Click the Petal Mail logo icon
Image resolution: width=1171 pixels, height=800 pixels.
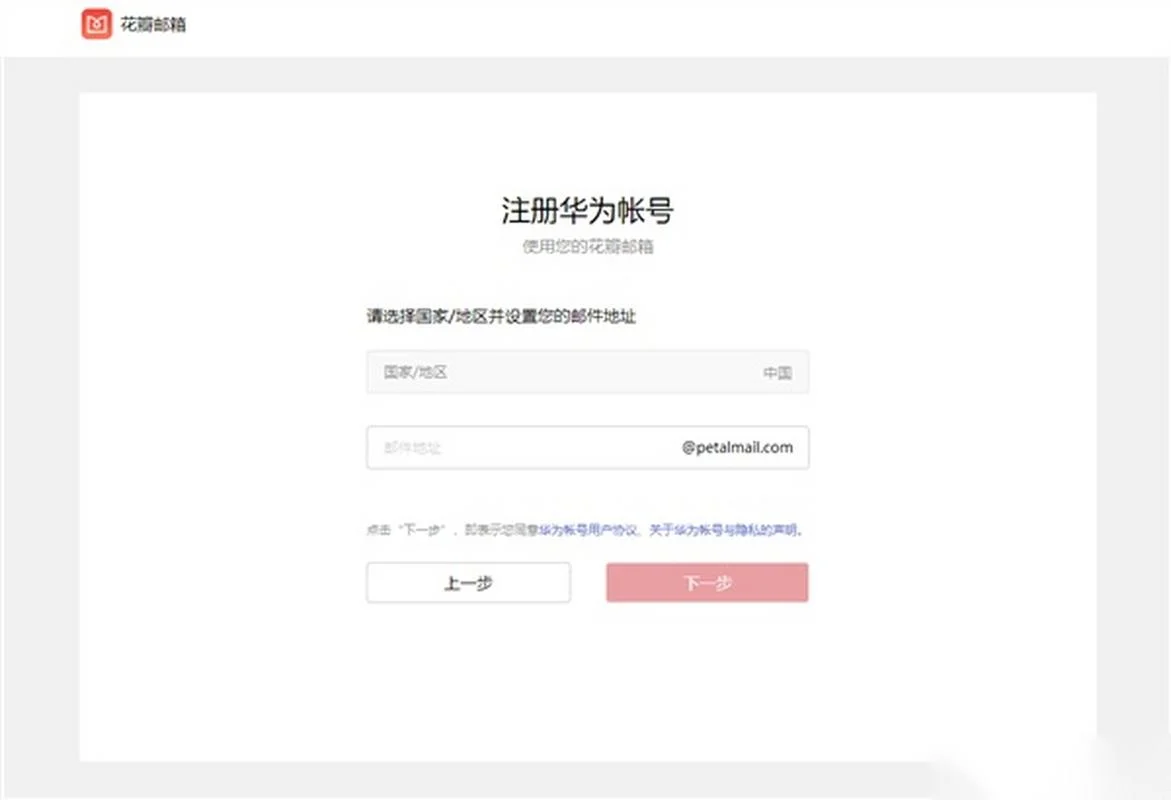tap(96, 24)
